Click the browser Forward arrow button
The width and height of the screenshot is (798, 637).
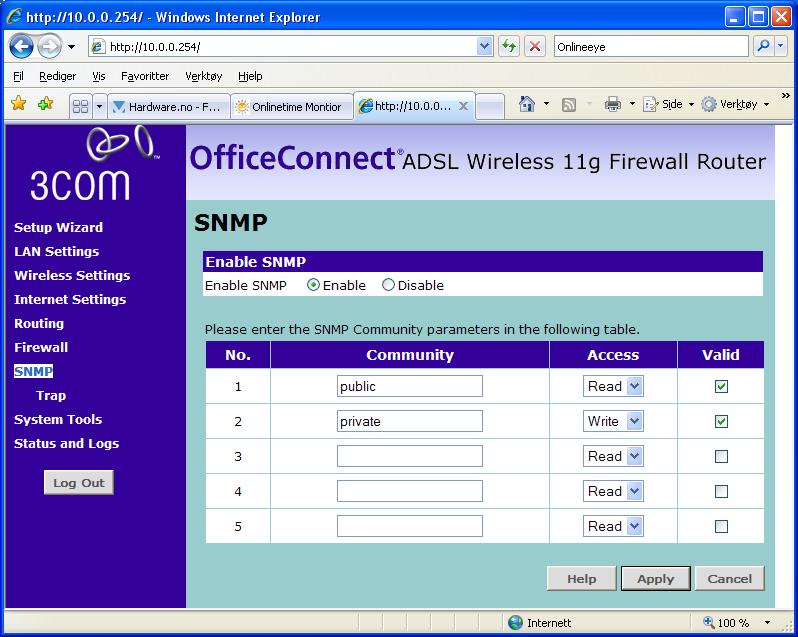[x=49, y=47]
